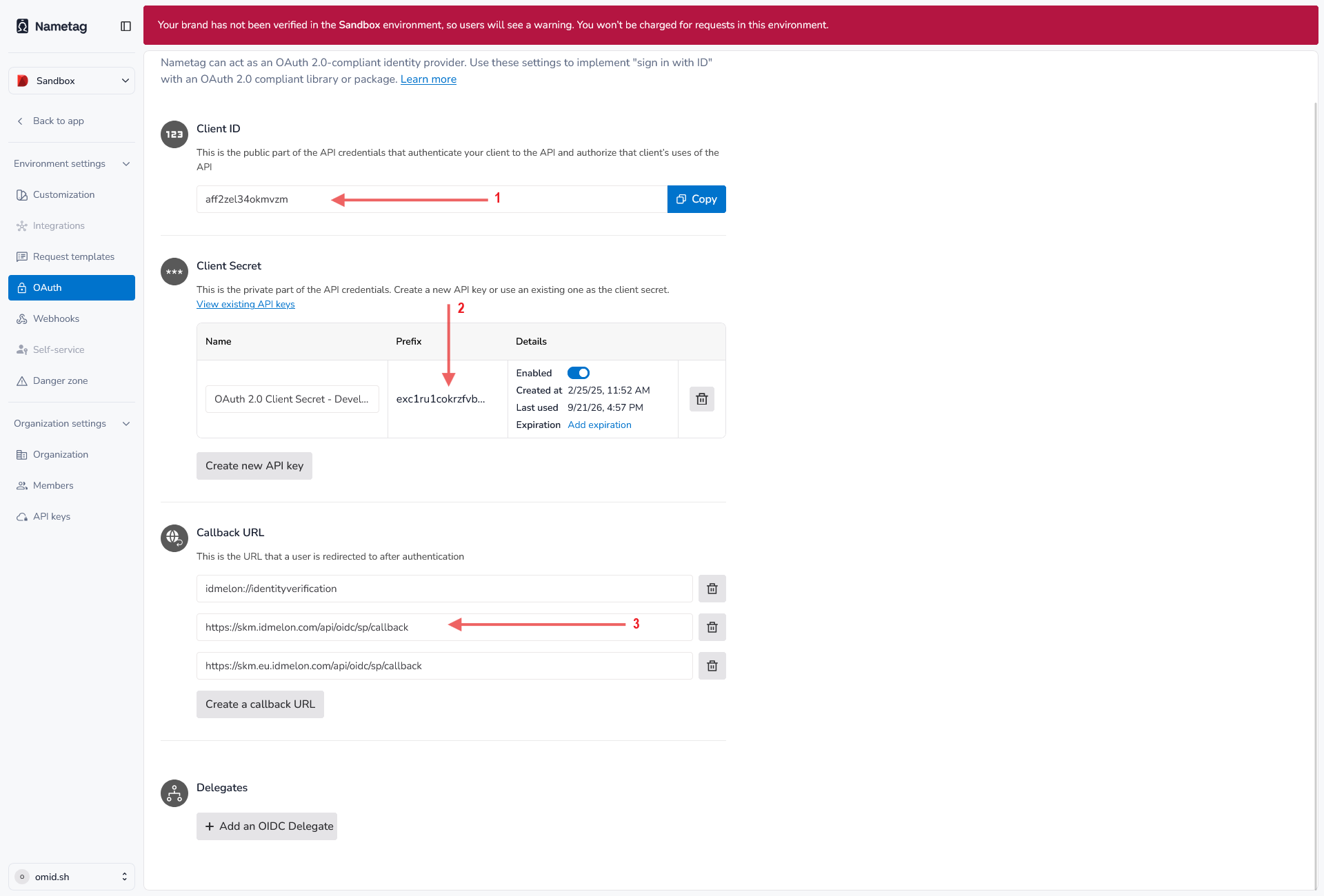Viewport: 1324px width, 896px height.
Task: Click Add an OIDC Delegate button
Action: (x=267, y=826)
